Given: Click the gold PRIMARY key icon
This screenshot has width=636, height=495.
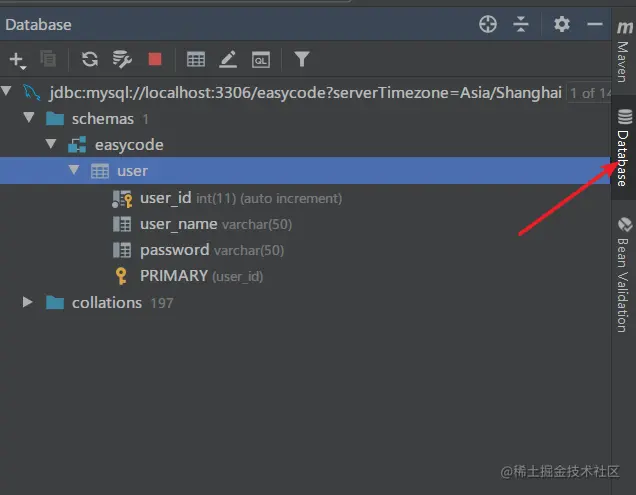Looking at the screenshot, I should click(121, 276).
